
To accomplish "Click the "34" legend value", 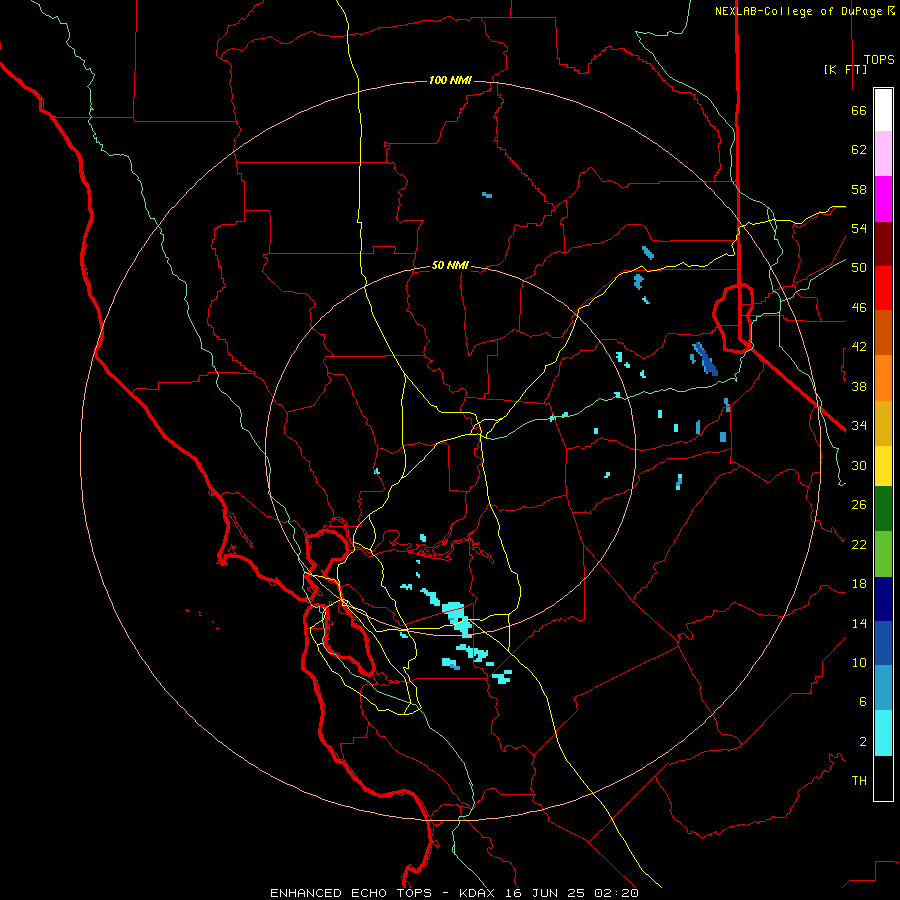I will pyautogui.click(x=859, y=426).
